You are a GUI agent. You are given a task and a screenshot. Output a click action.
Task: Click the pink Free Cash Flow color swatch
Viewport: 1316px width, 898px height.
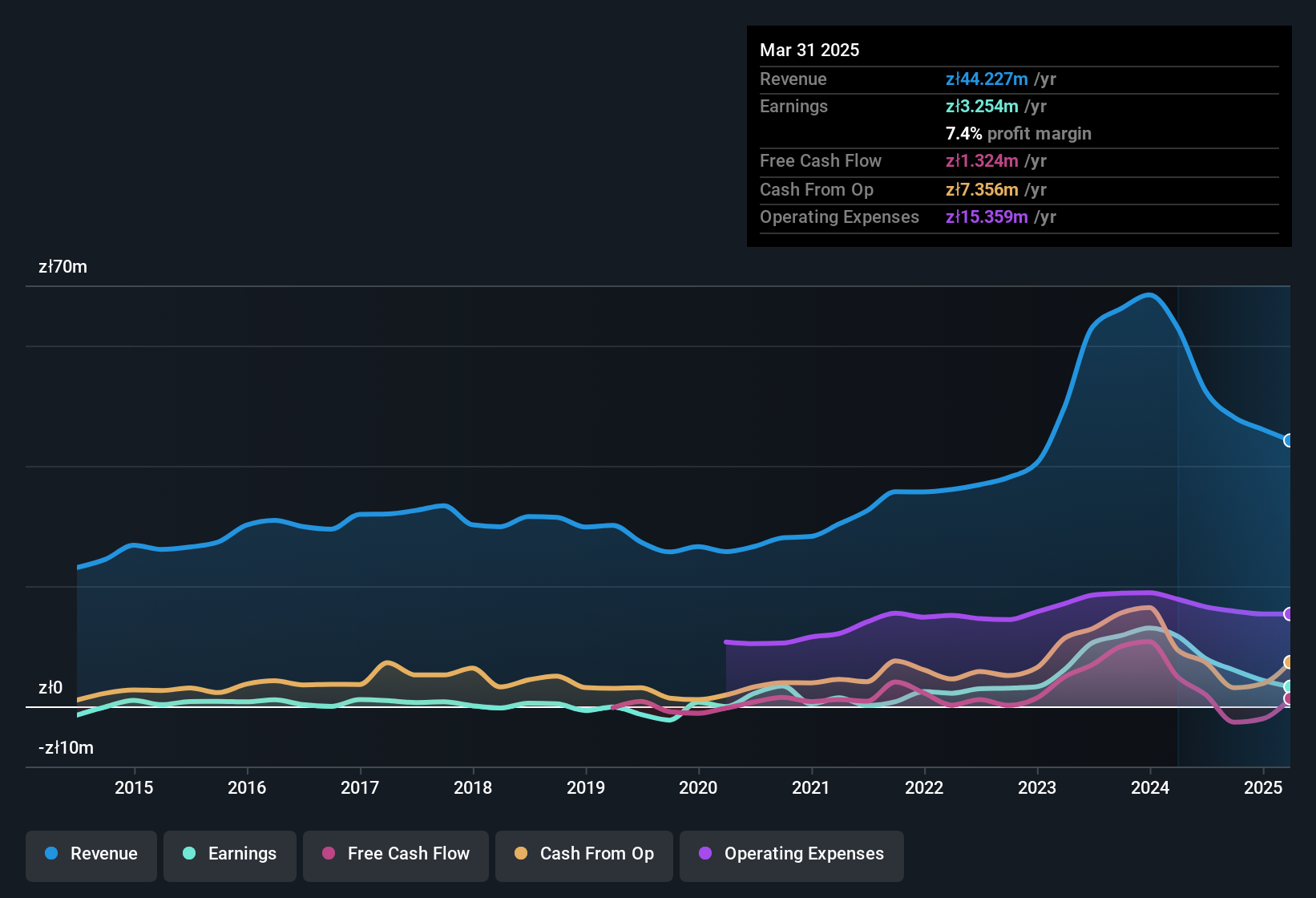point(327,854)
